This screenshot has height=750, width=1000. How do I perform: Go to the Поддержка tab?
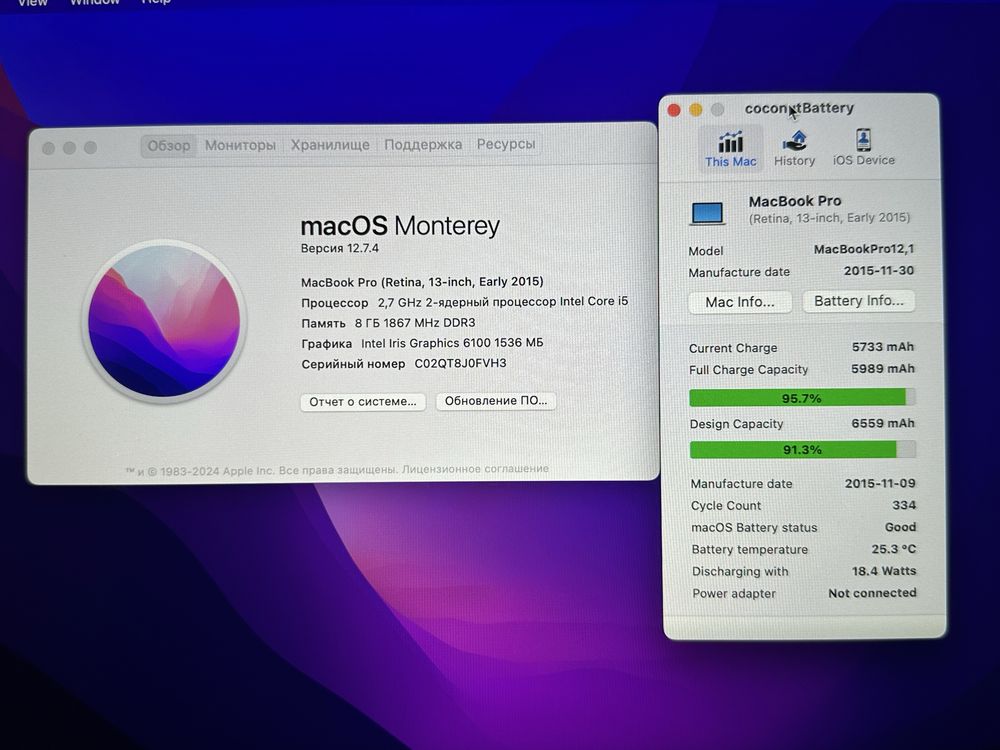click(x=423, y=144)
